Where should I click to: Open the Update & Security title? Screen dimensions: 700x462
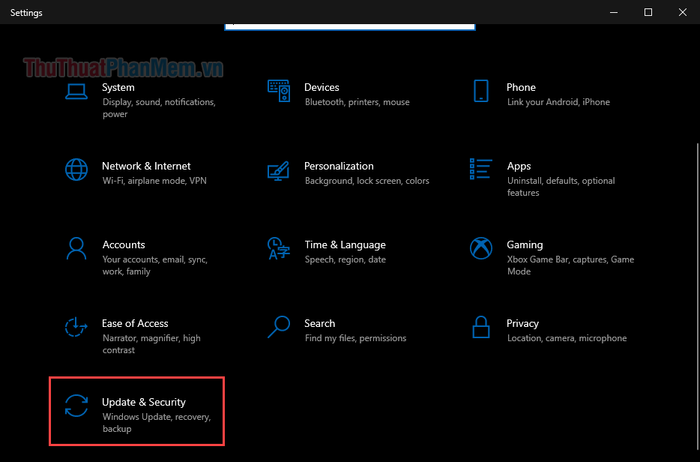143,402
